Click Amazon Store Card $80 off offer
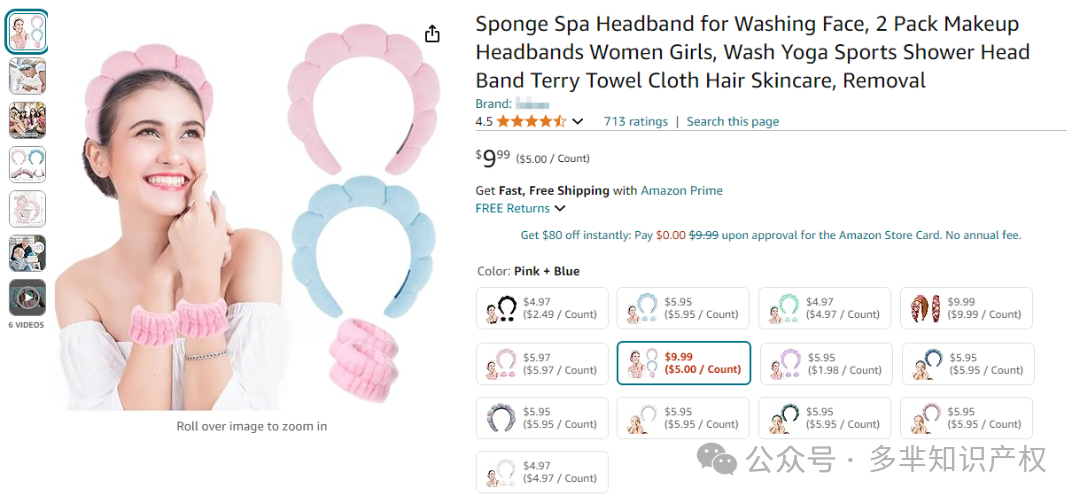 tap(771, 236)
